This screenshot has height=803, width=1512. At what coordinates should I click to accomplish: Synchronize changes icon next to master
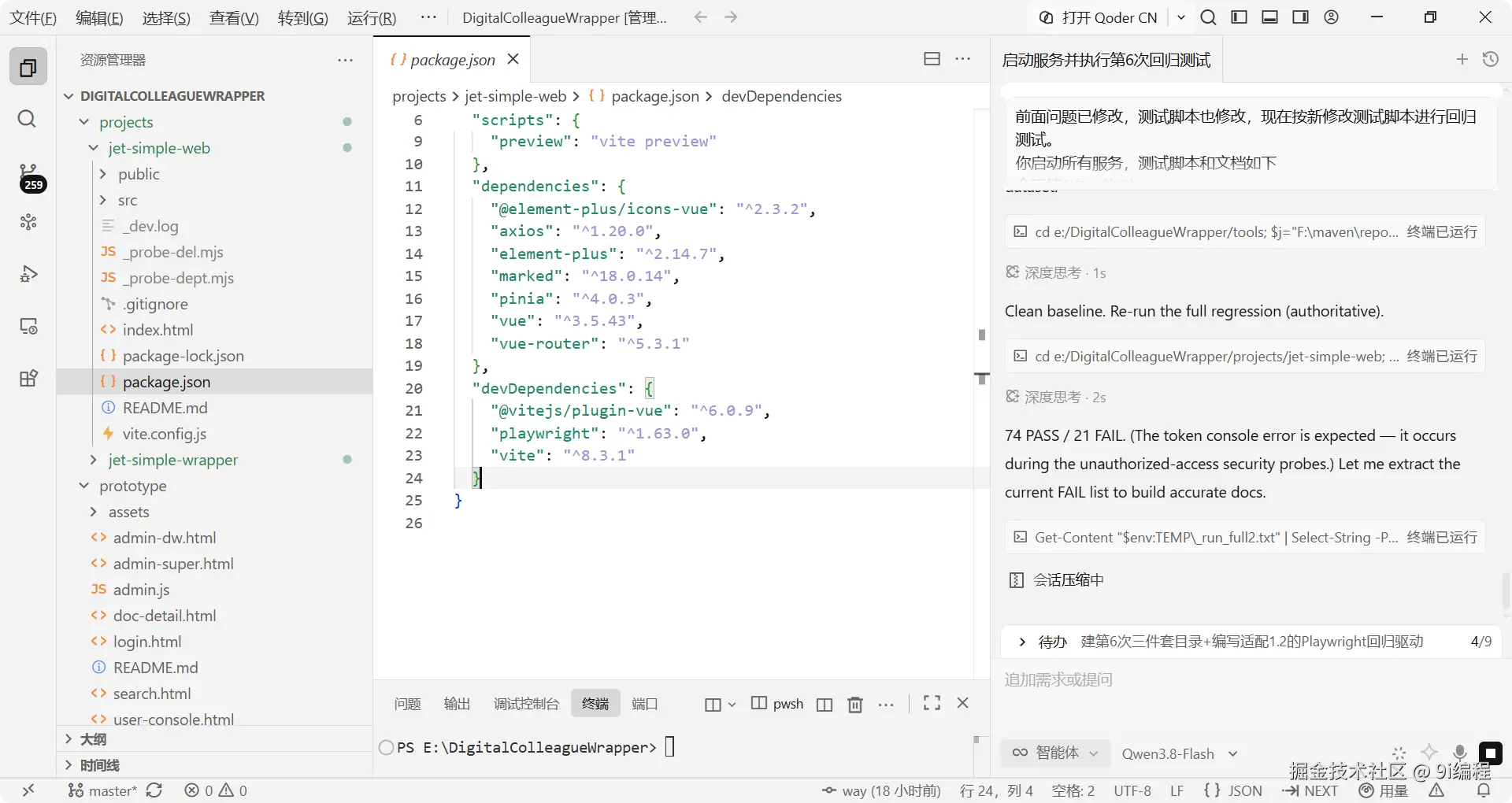[154, 790]
